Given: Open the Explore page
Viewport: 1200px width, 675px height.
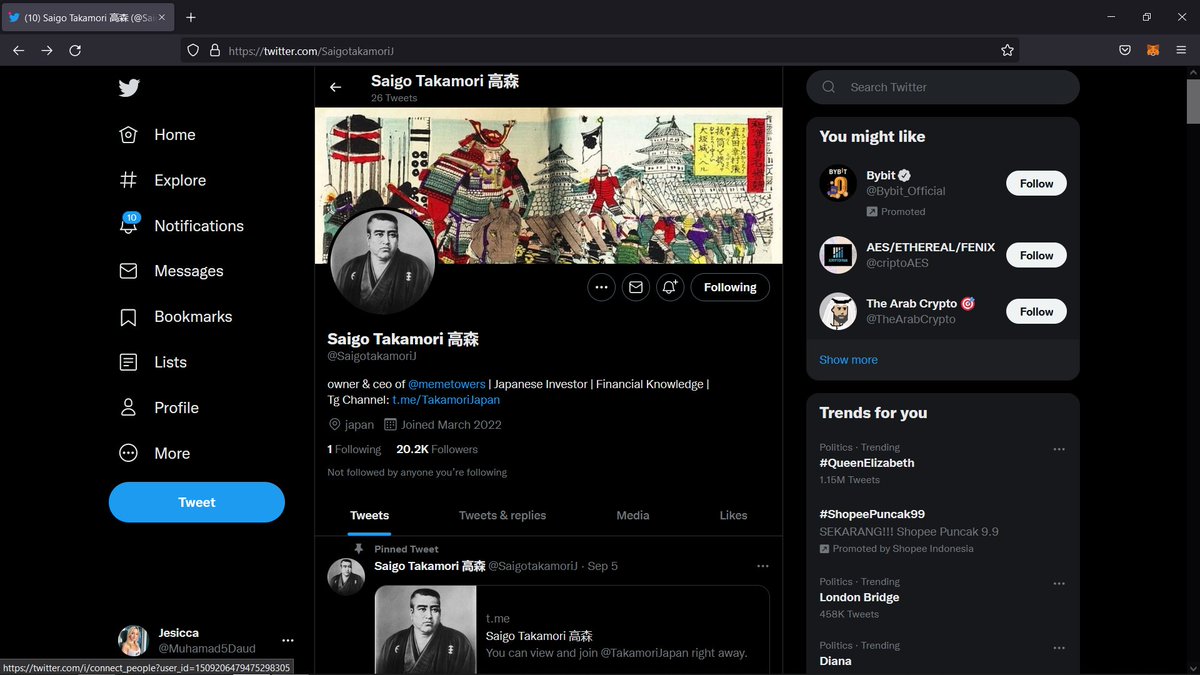Looking at the screenshot, I should 162,180.
